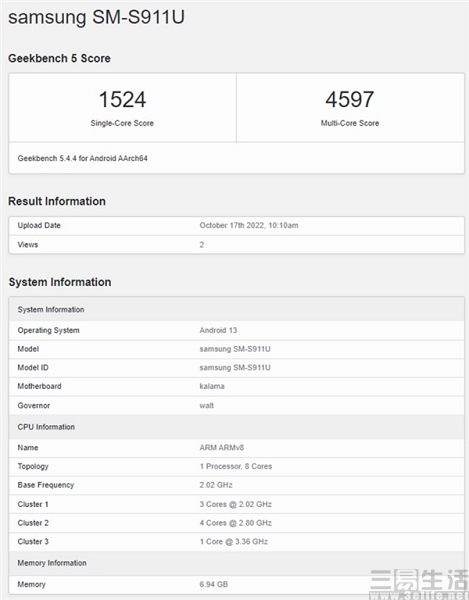Select the Android 13 operating system value
Image resolution: width=469 pixels, height=600 pixels.
(x=218, y=330)
